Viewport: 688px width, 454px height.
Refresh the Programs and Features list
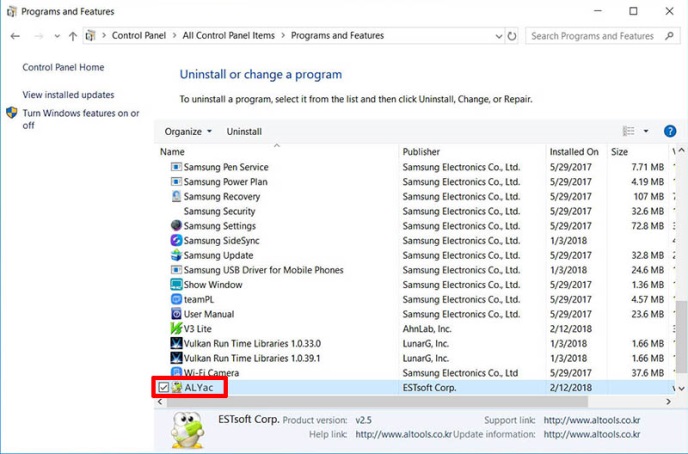click(512, 36)
